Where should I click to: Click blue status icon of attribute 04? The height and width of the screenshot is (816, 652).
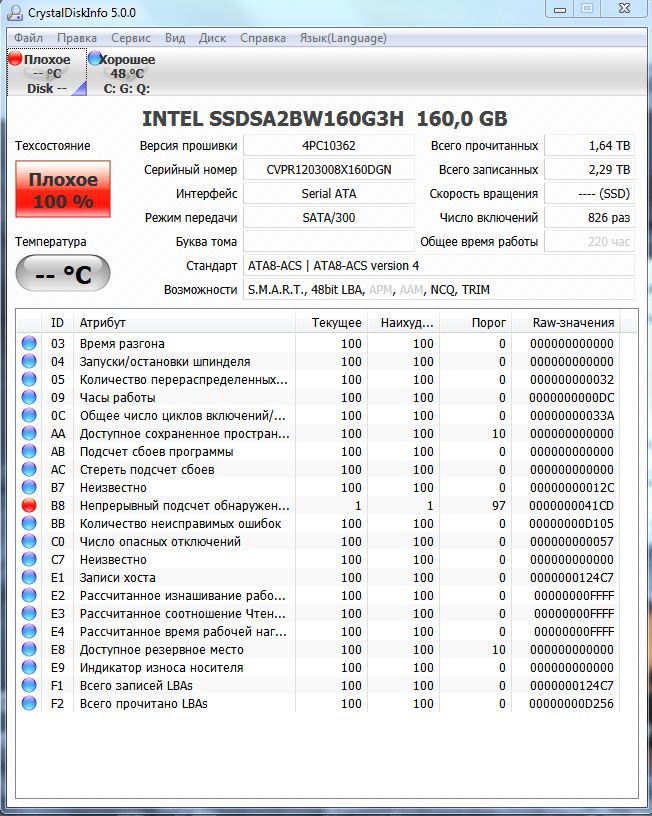(x=29, y=361)
